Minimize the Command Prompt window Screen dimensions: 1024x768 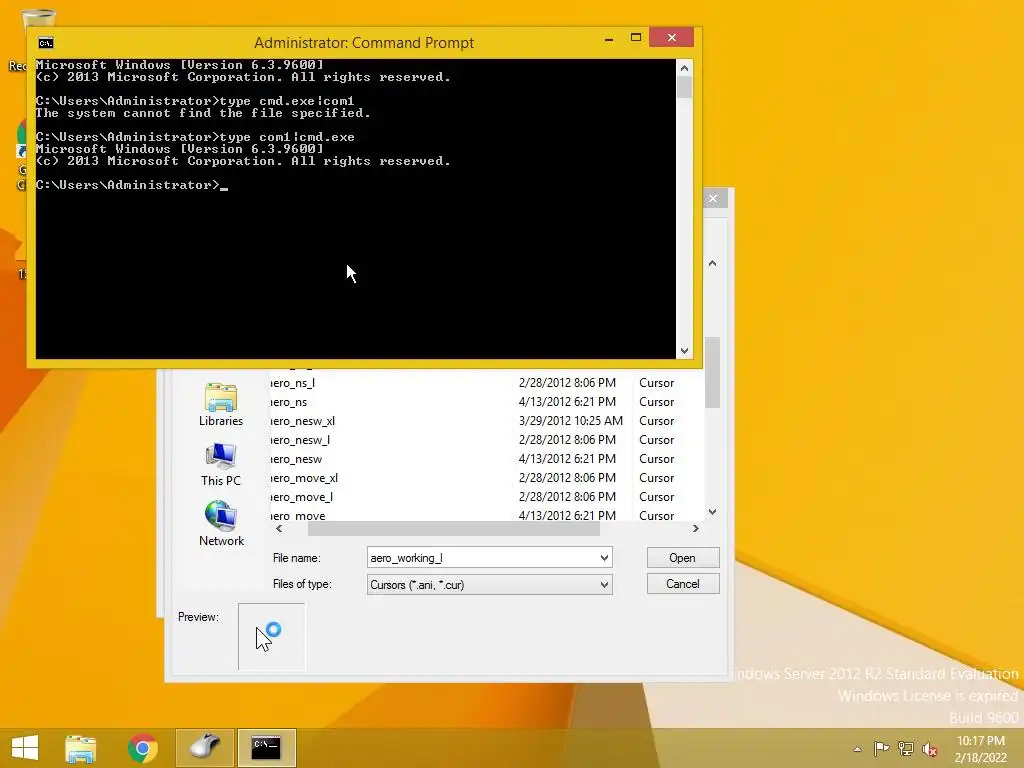point(609,39)
